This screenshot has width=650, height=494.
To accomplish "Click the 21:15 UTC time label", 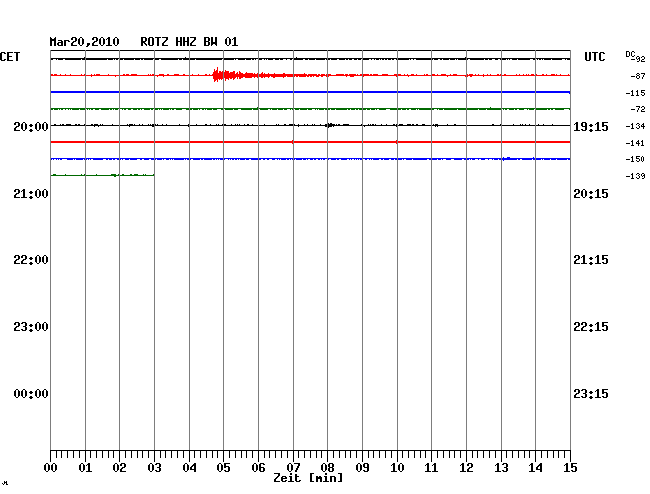I will pyautogui.click(x=591, y=260).
